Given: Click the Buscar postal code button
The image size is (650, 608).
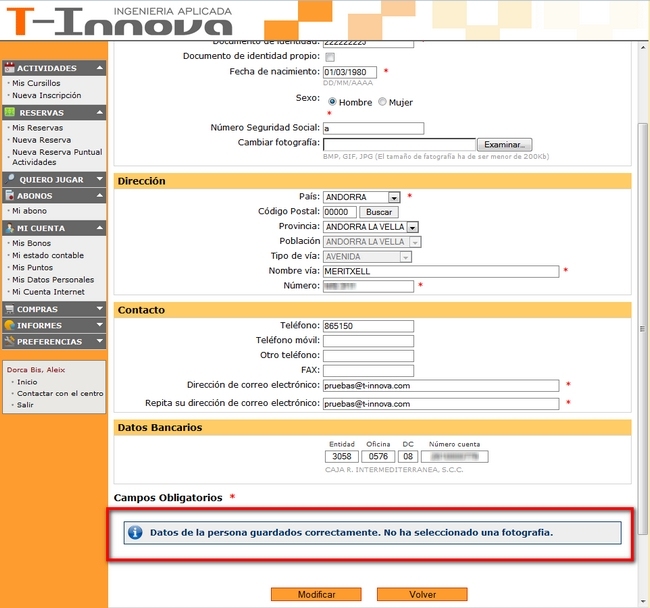Looking at the screenshot, I should (x=379, y=212).
